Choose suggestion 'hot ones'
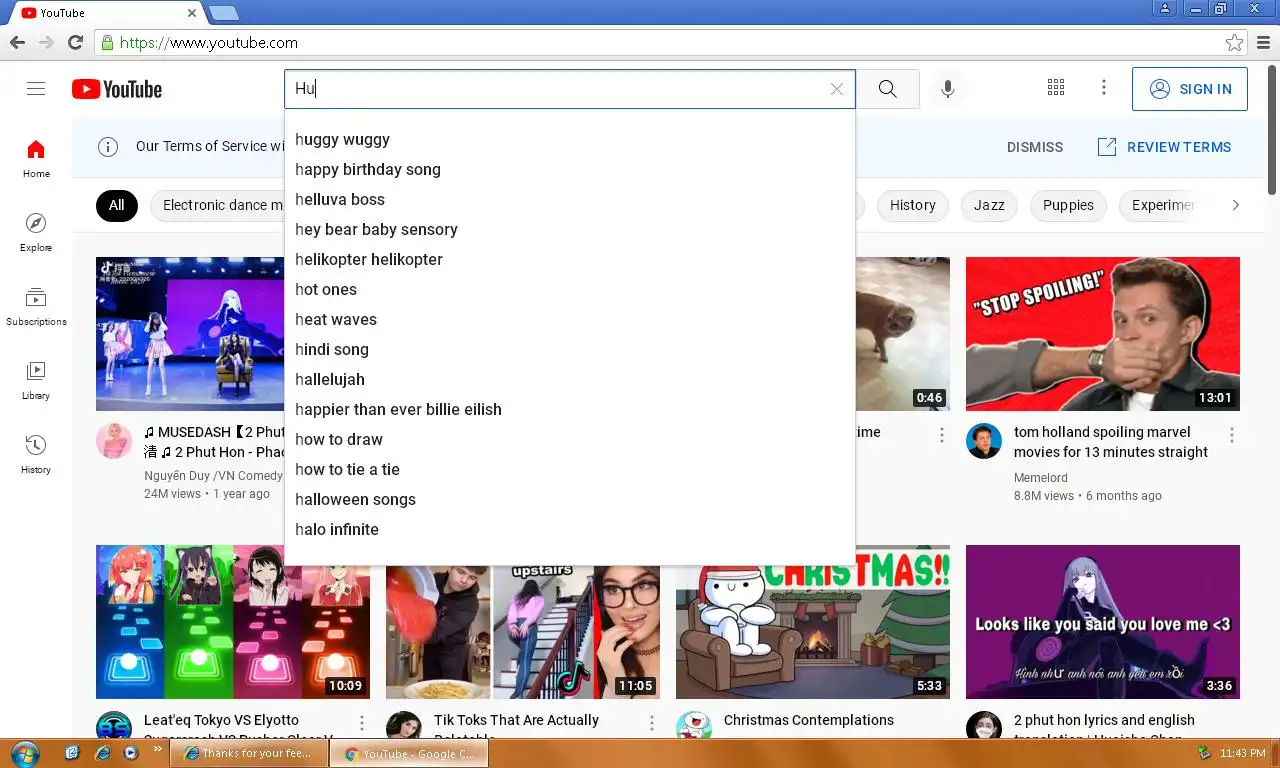 [570, 290]
